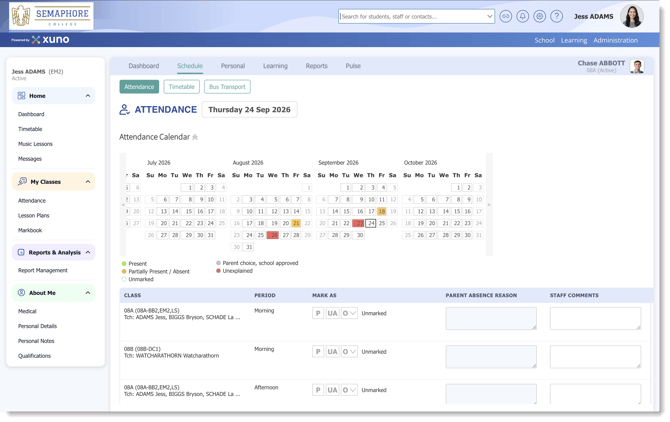Image resolution: width=670 pixels, height=422 pixels.
Task: Switch to the Schedule tab
Action: click(190, 66)
